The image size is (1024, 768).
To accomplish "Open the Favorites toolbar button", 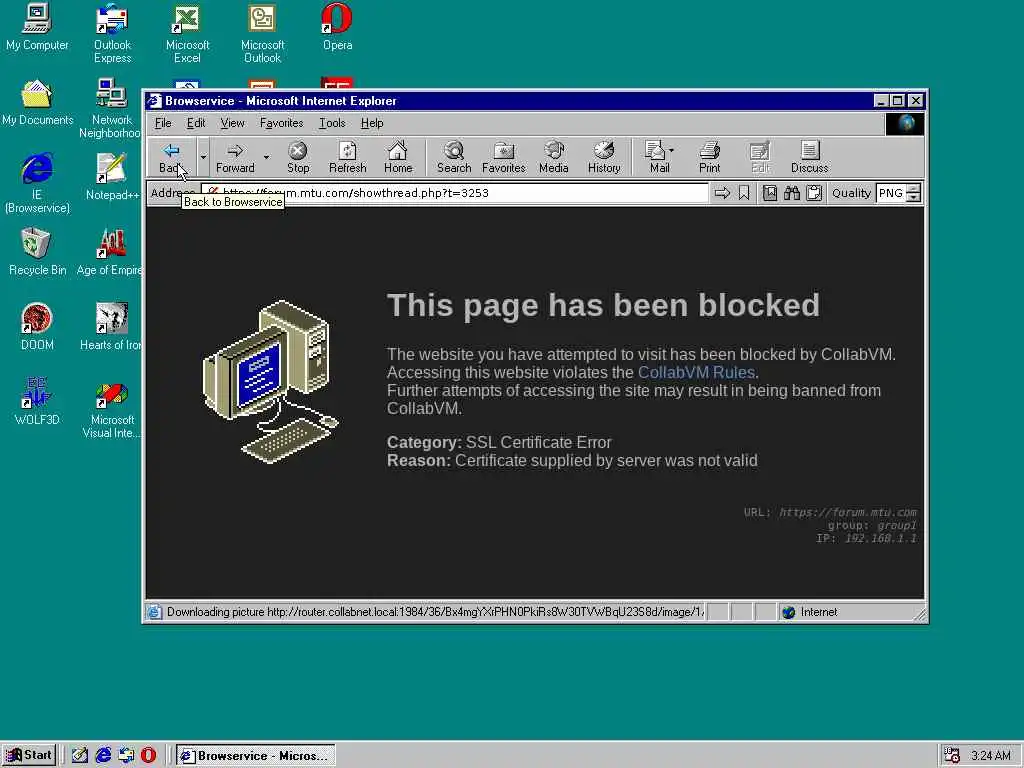I will [x=504, y=157].
